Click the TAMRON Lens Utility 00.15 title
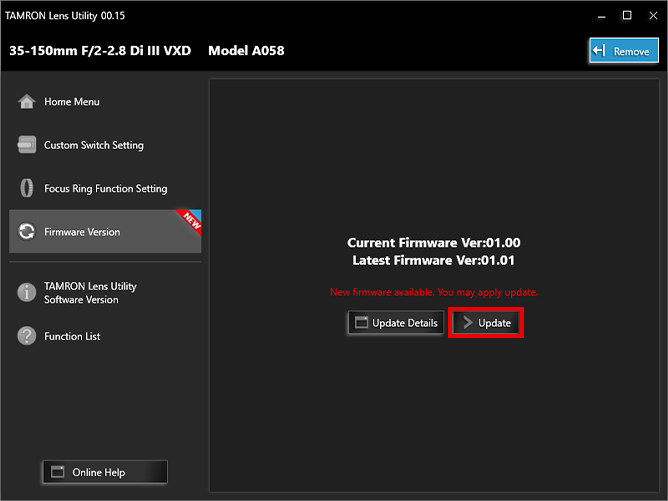The image size is (668, 501). (65, 16)
